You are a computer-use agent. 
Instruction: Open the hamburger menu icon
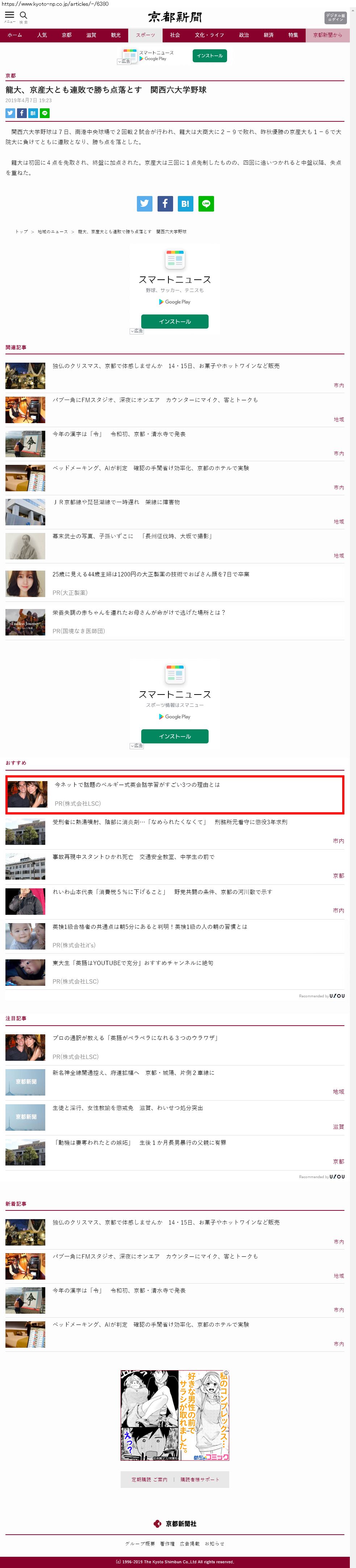click(x=9, y=15)
